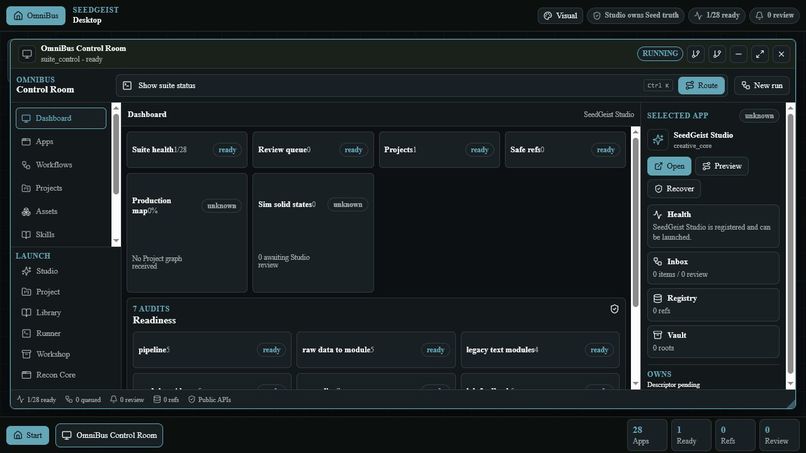This screenshot has height=453, width=806.
Task: Open the Registry section in selected app panel
Action: [x=713, y=304]
